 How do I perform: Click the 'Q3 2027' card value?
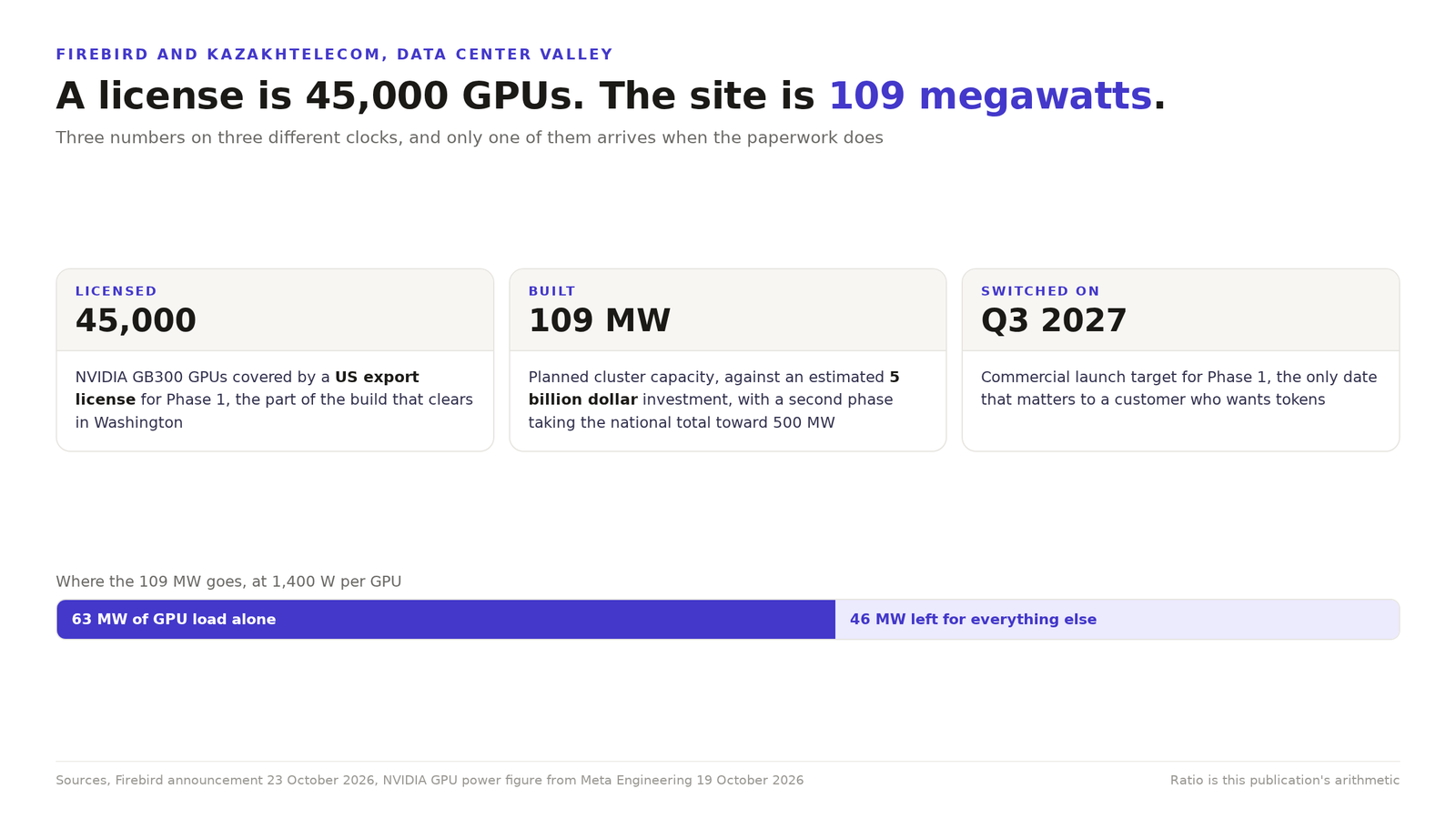(x=1054, y=321)
